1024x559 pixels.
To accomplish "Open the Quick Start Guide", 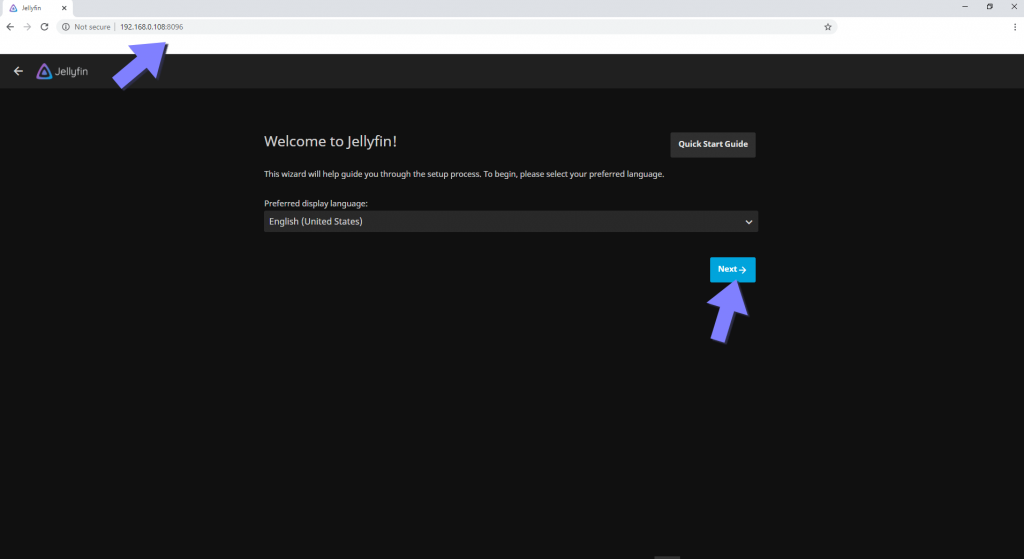I will point(712,144).
